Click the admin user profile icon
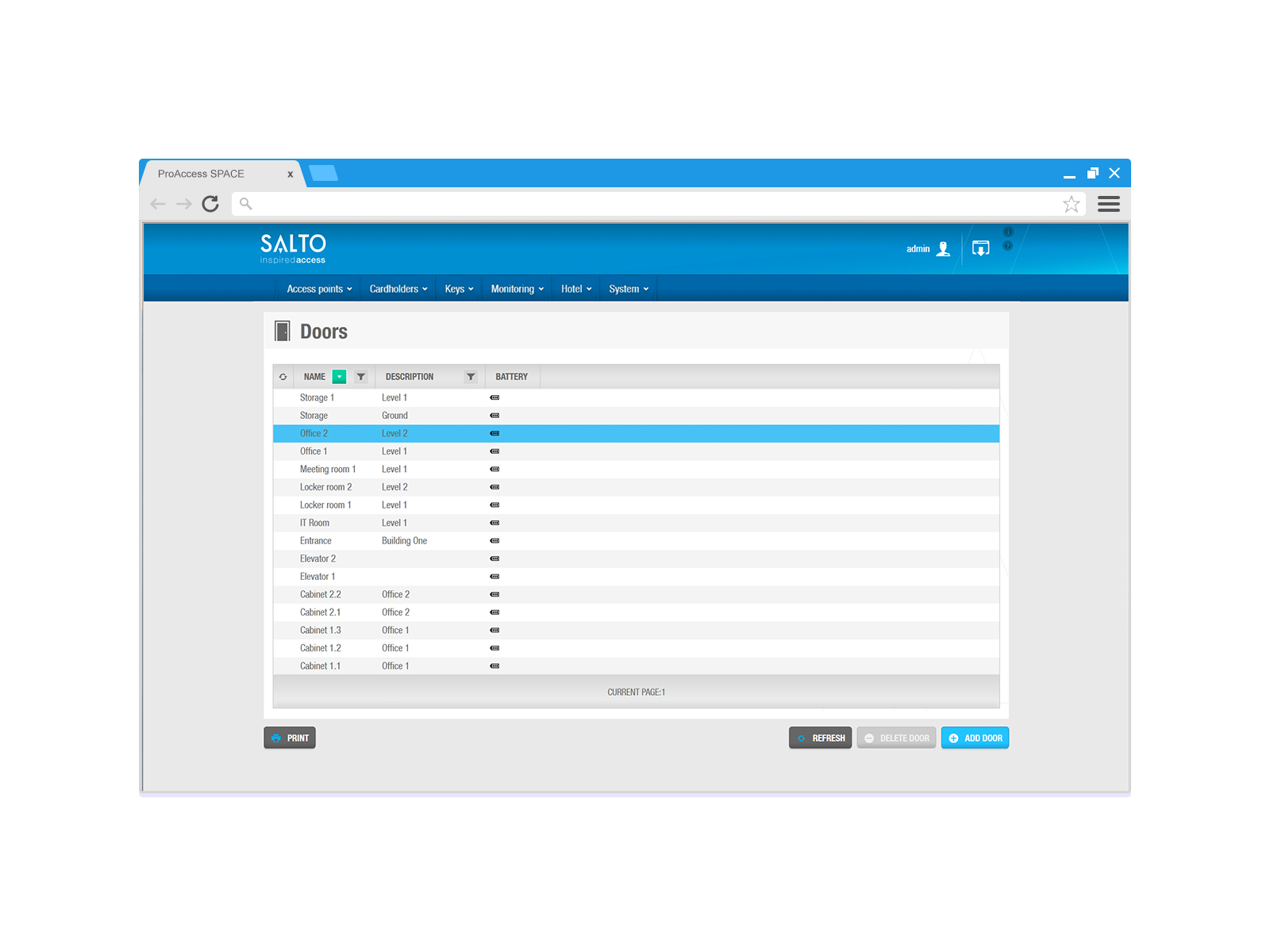Screen dimensions: 1270x952 click(x=943, y=249)
